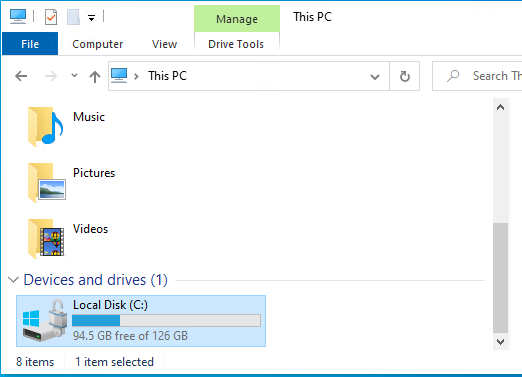
Task: Open the Drive Tools tab
Action: point(236,44)
